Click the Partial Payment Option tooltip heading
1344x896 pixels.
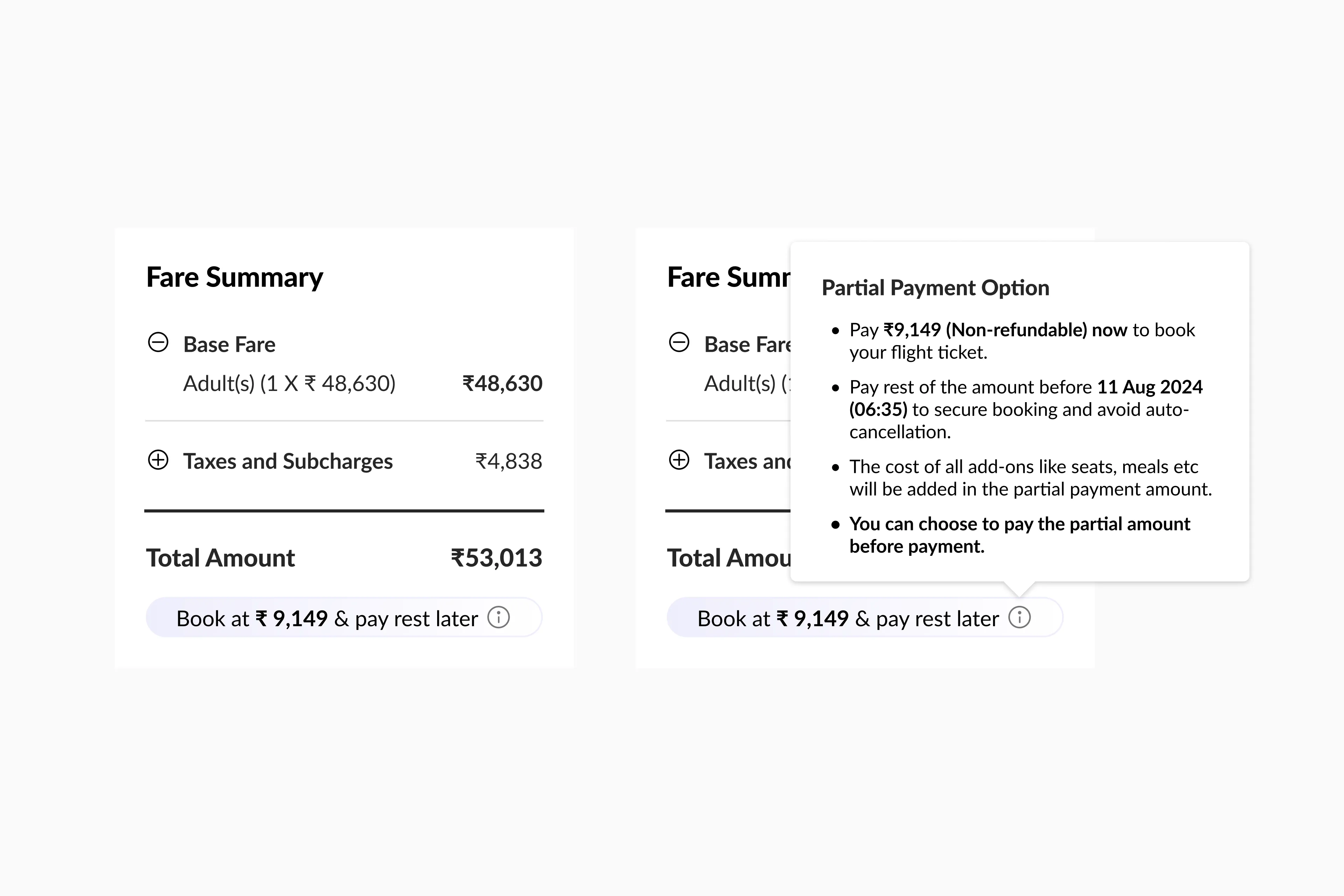(x=936, y=287)
